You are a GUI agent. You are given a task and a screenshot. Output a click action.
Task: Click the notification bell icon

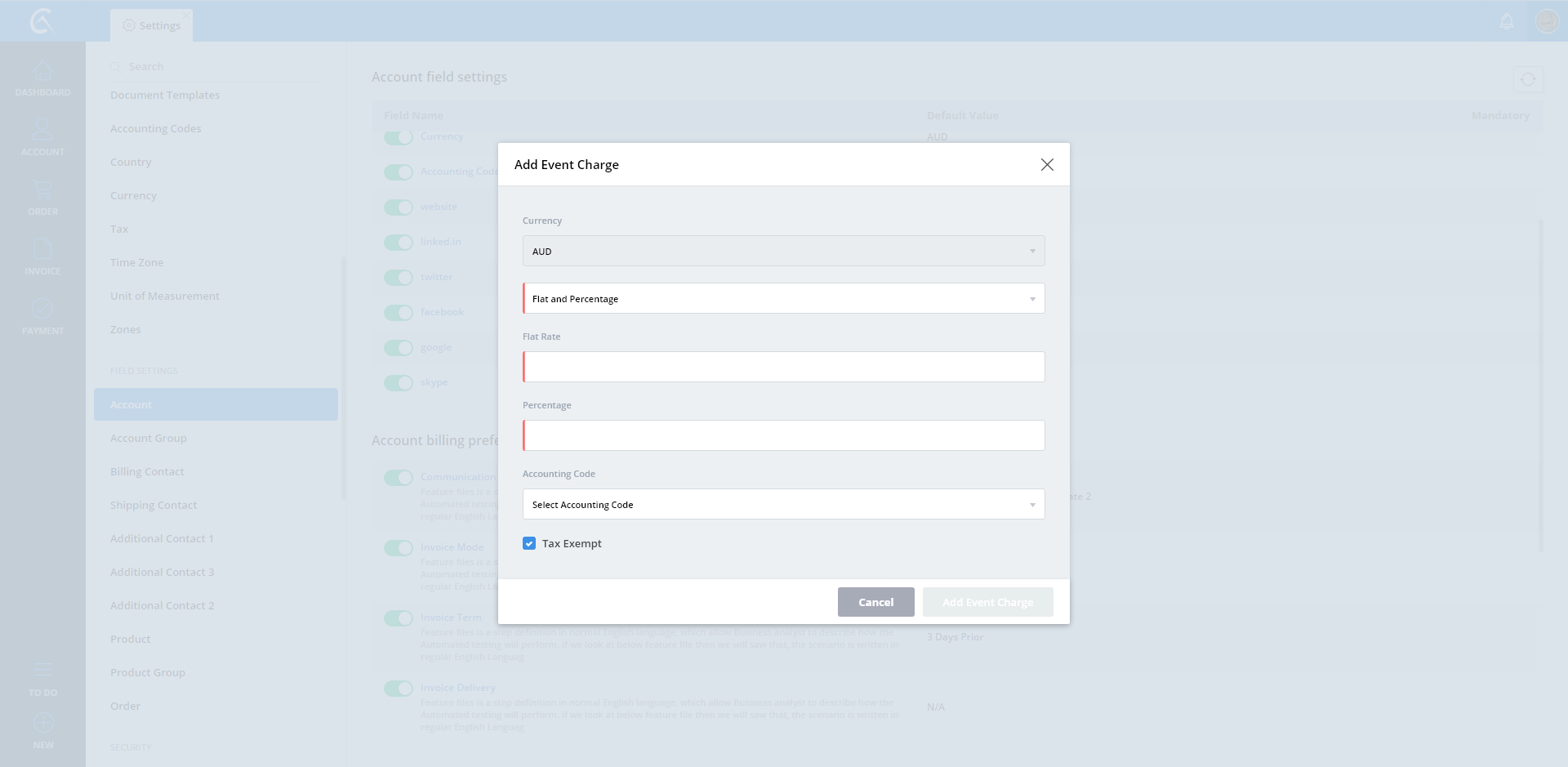click(x=1507, y=22)
